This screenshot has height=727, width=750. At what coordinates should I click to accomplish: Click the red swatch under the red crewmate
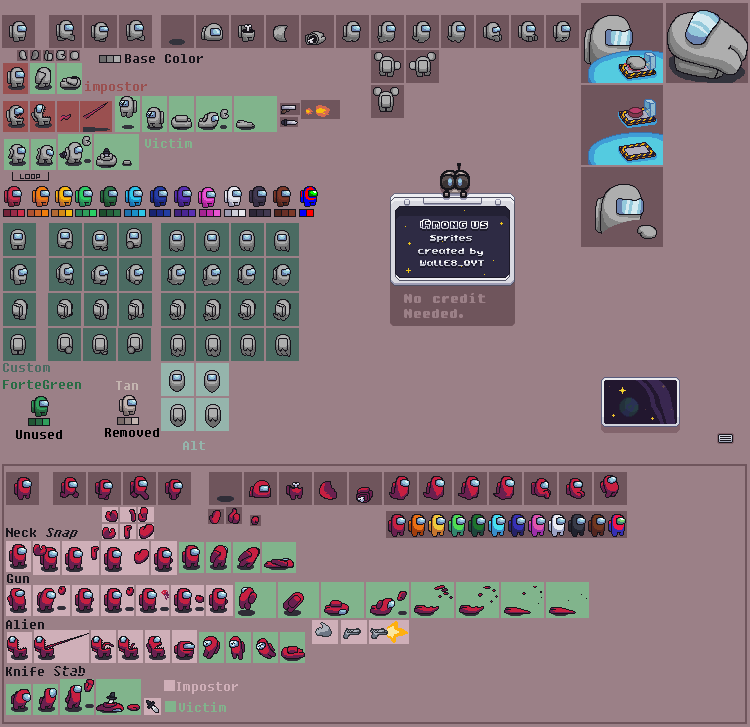click(x=14, y=213)
